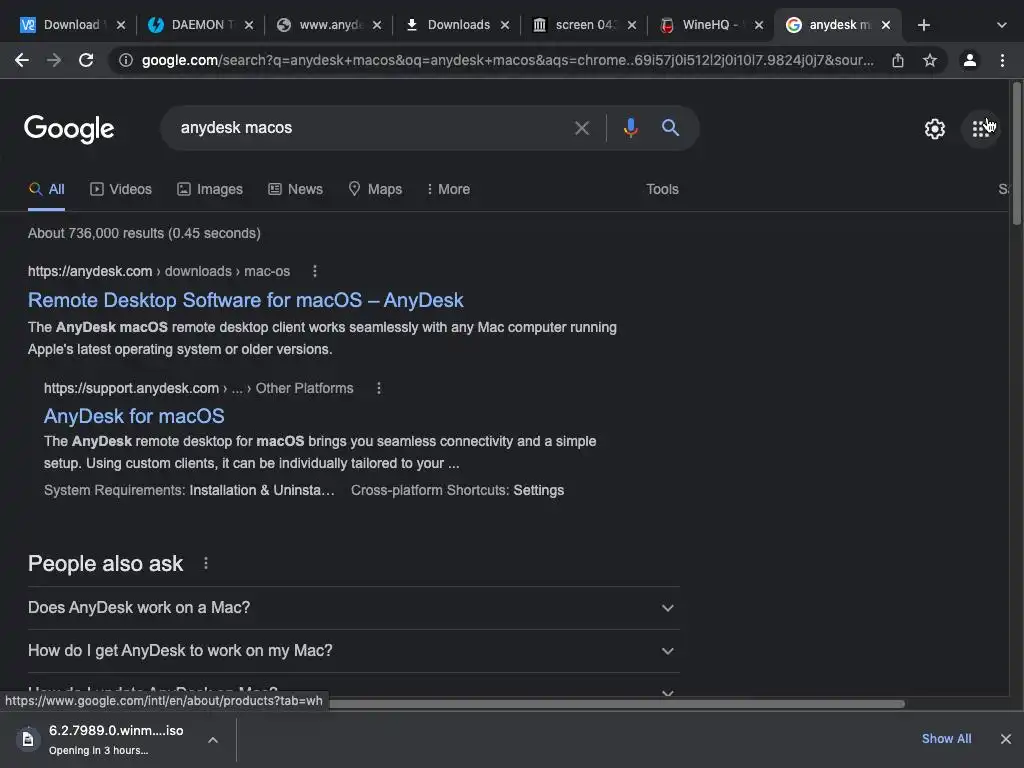Image resolution: width=1024 pixels, height=768 pixels.
Task: Close the Downloads tab
Action: [x=505, y=25]
